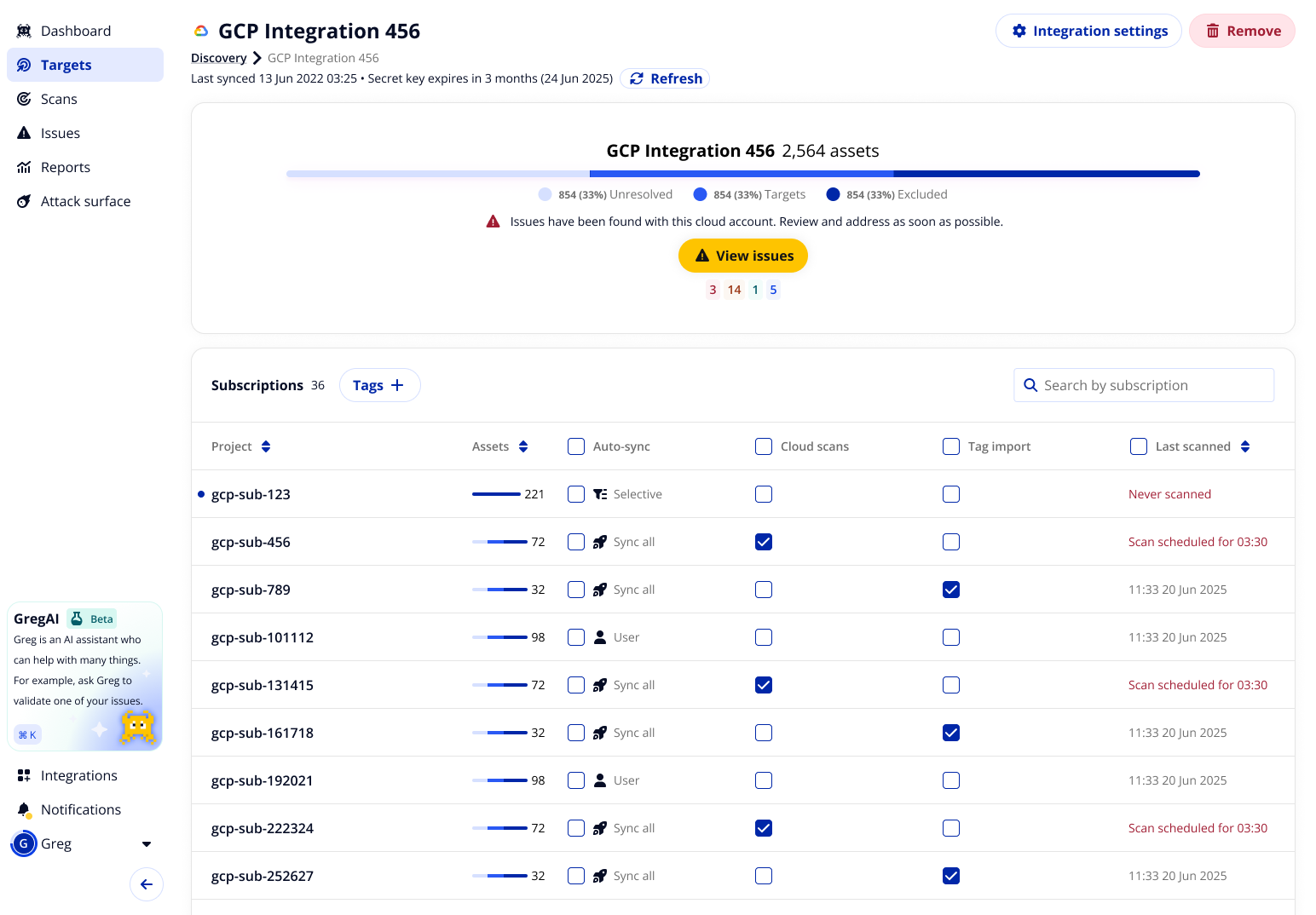Click the Integrations grid icon
Image resolution: width=1316 pixels, height=915 pixels.
[x=24, y=775]
